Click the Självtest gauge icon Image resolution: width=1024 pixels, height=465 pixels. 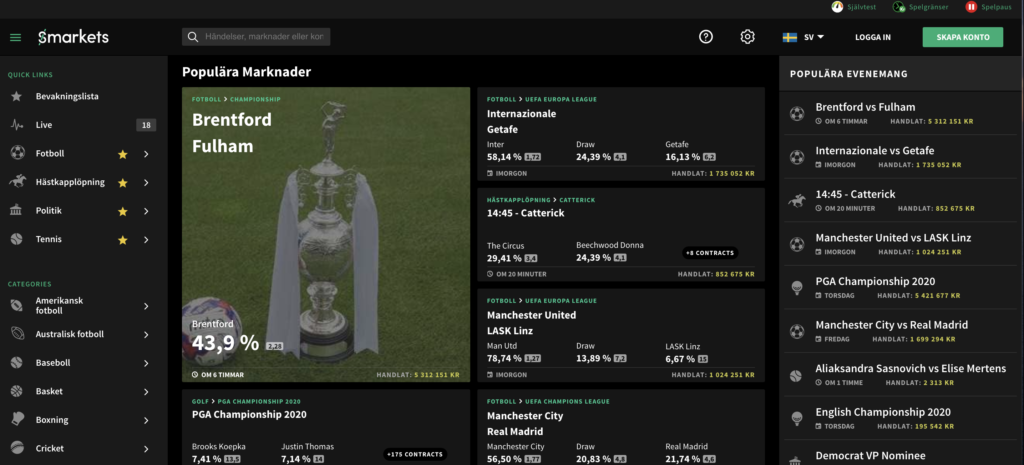pos(837,7)
